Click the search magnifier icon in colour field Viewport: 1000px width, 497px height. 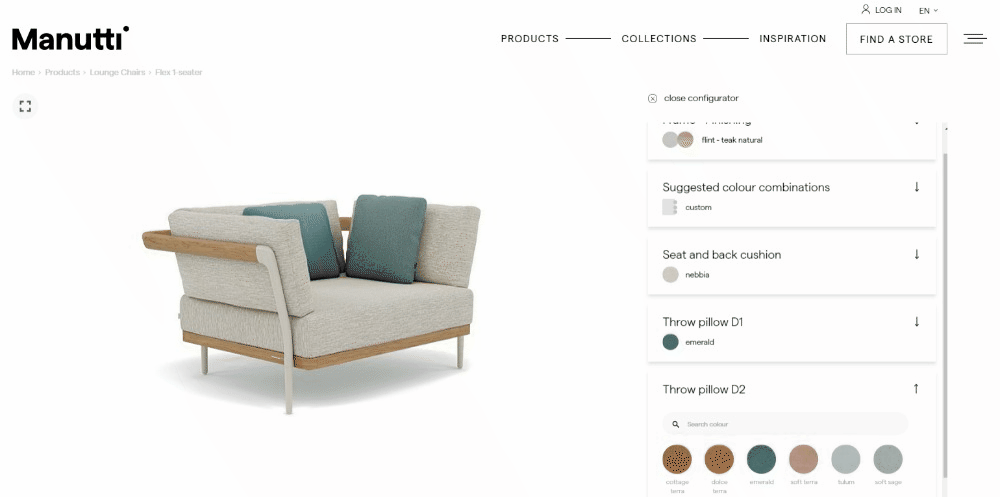coord(675,424)
